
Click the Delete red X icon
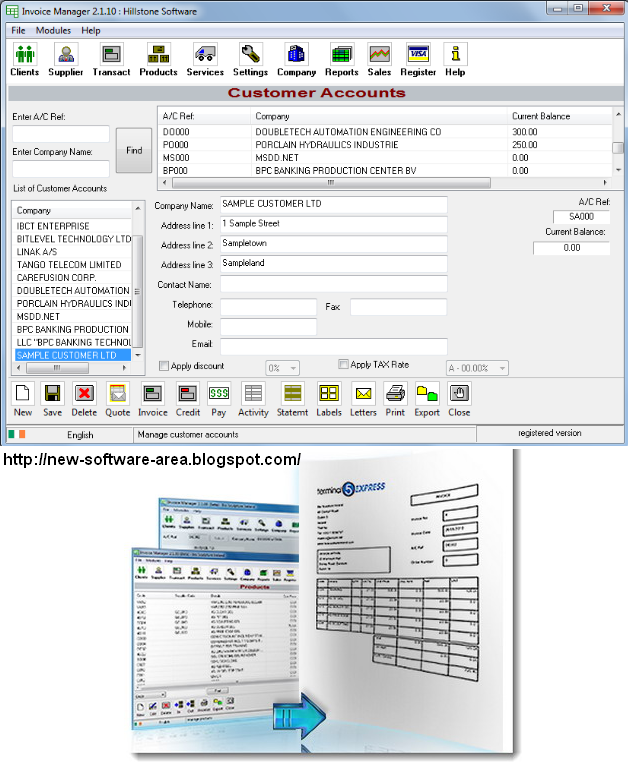84,393
